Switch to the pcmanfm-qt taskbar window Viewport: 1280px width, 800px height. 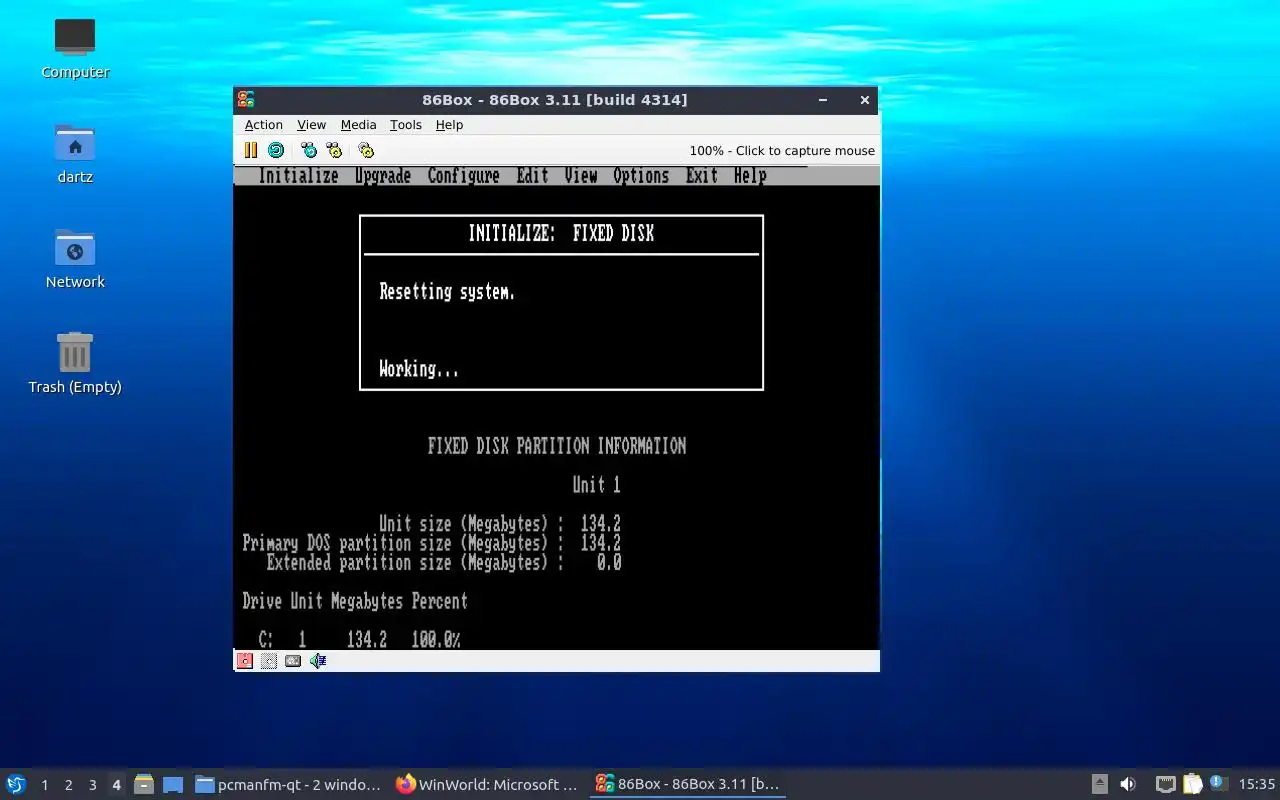pos(288,784)
